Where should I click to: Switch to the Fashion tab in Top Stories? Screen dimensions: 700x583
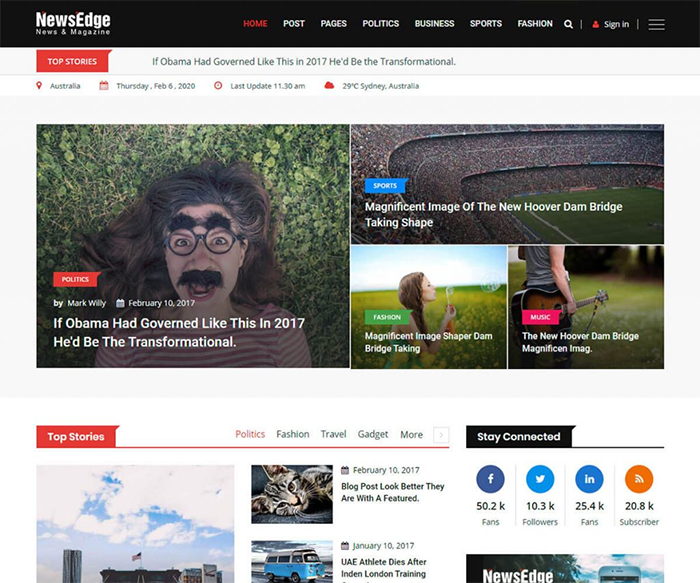[x=293, y=435]
